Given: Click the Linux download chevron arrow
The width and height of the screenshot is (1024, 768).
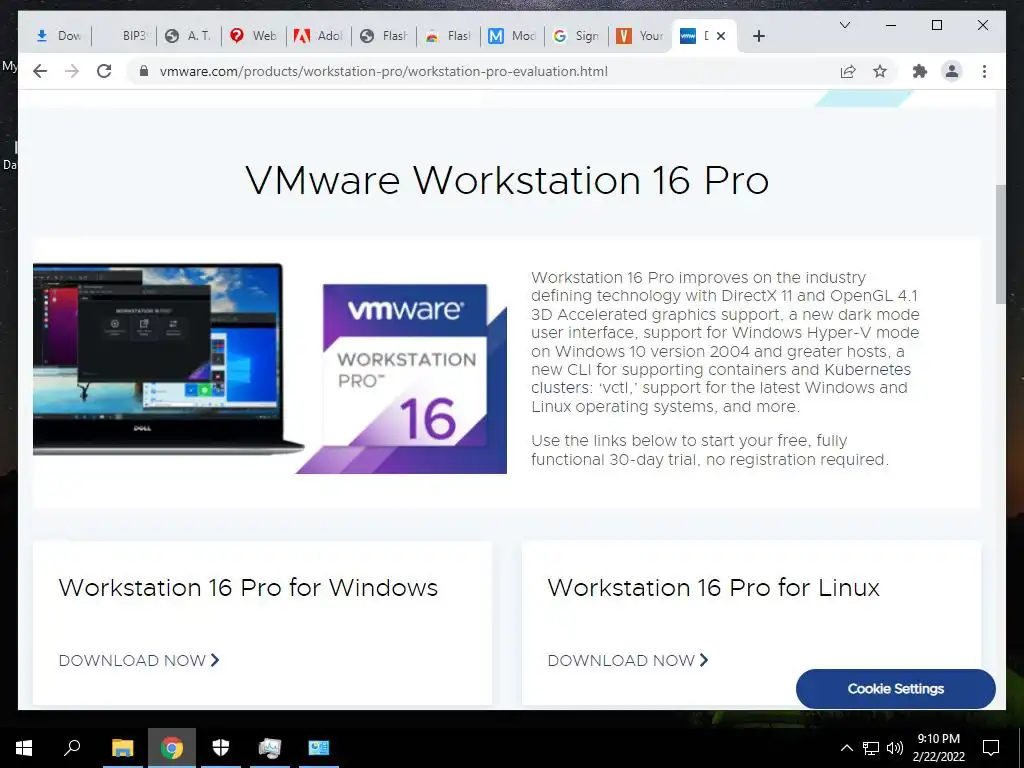Looking at the screenshot, I should 704,660.
